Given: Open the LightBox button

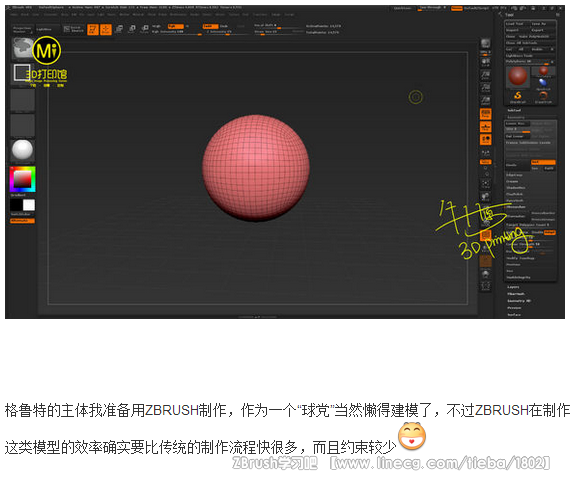Looking at the screenshot, I should [x=47, y=29].
